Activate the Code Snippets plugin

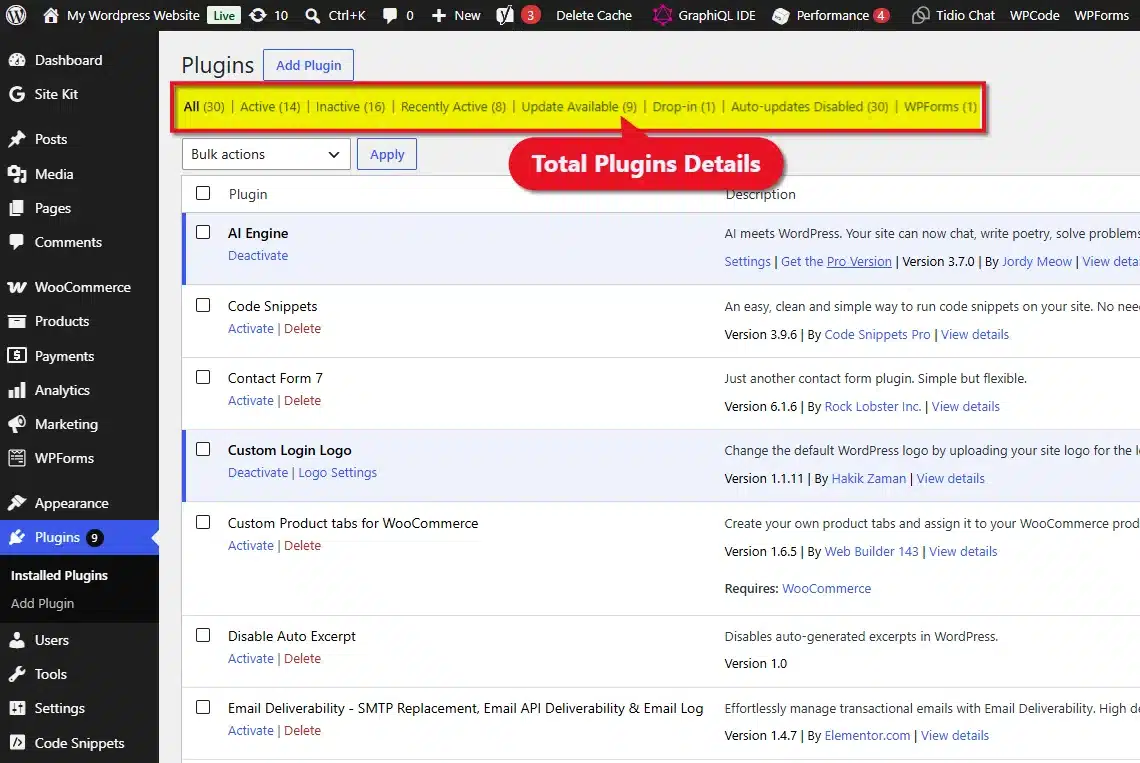(x=251, y=329)
